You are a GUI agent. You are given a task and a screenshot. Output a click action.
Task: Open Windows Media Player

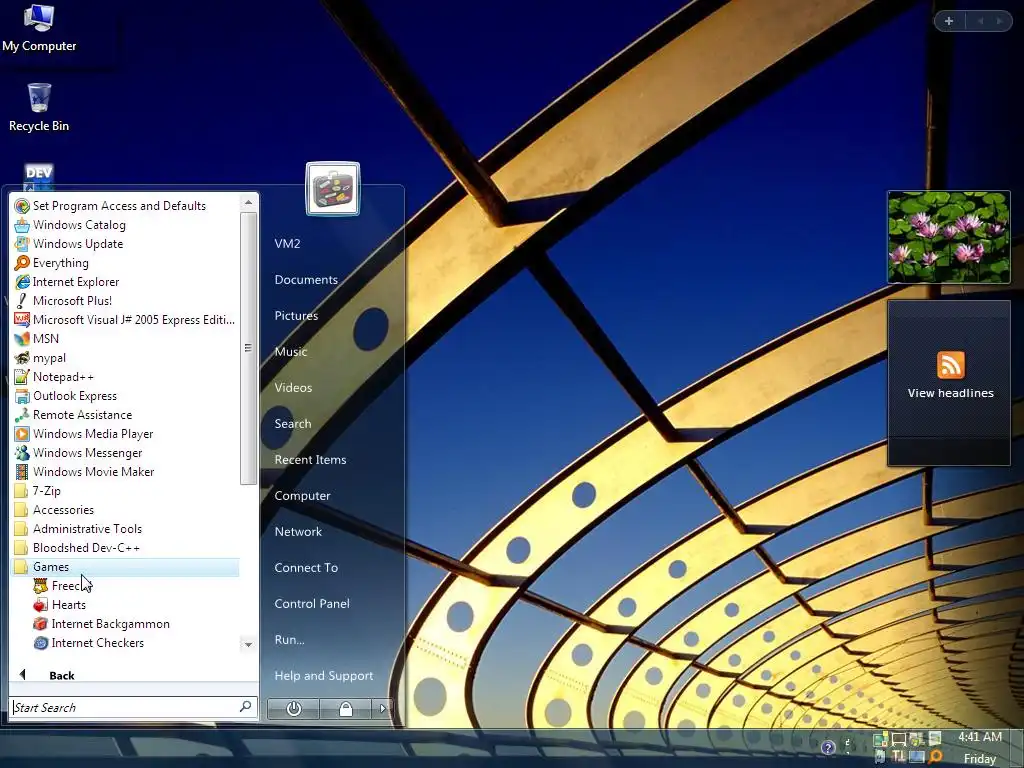pyautogui.click(x=125, y=434)
